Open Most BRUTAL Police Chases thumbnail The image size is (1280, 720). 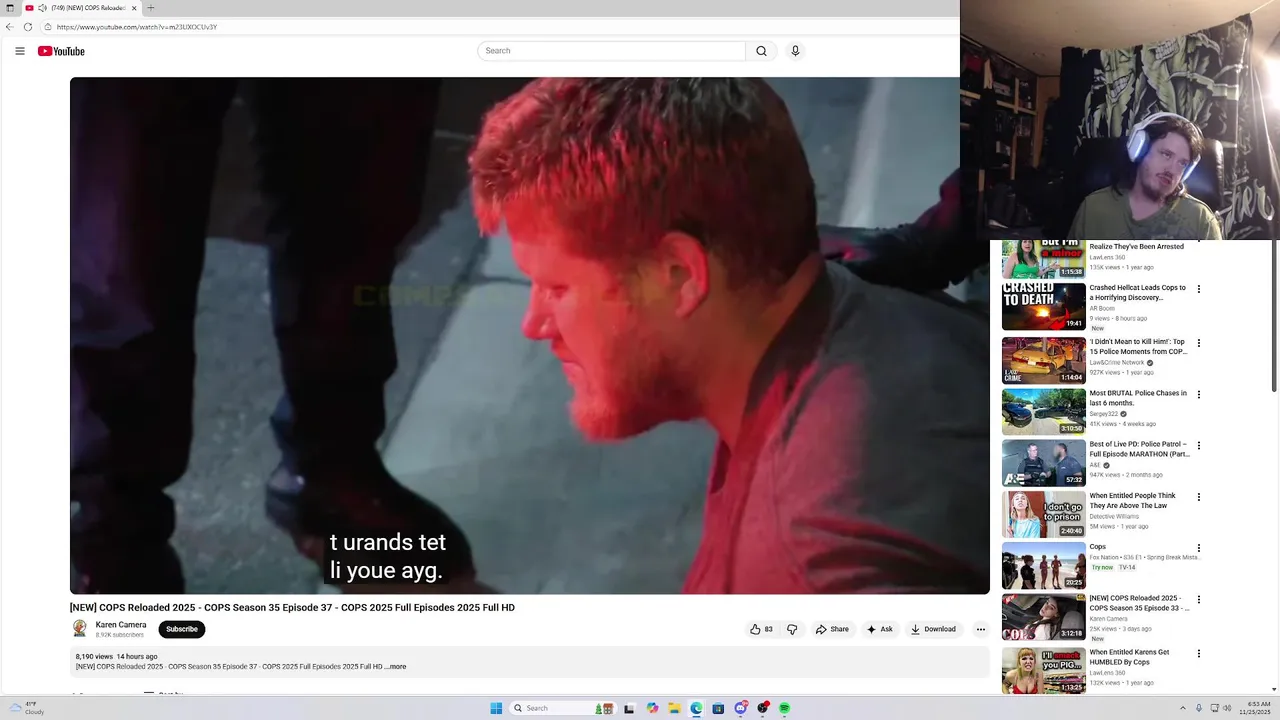pos(1044,412)
